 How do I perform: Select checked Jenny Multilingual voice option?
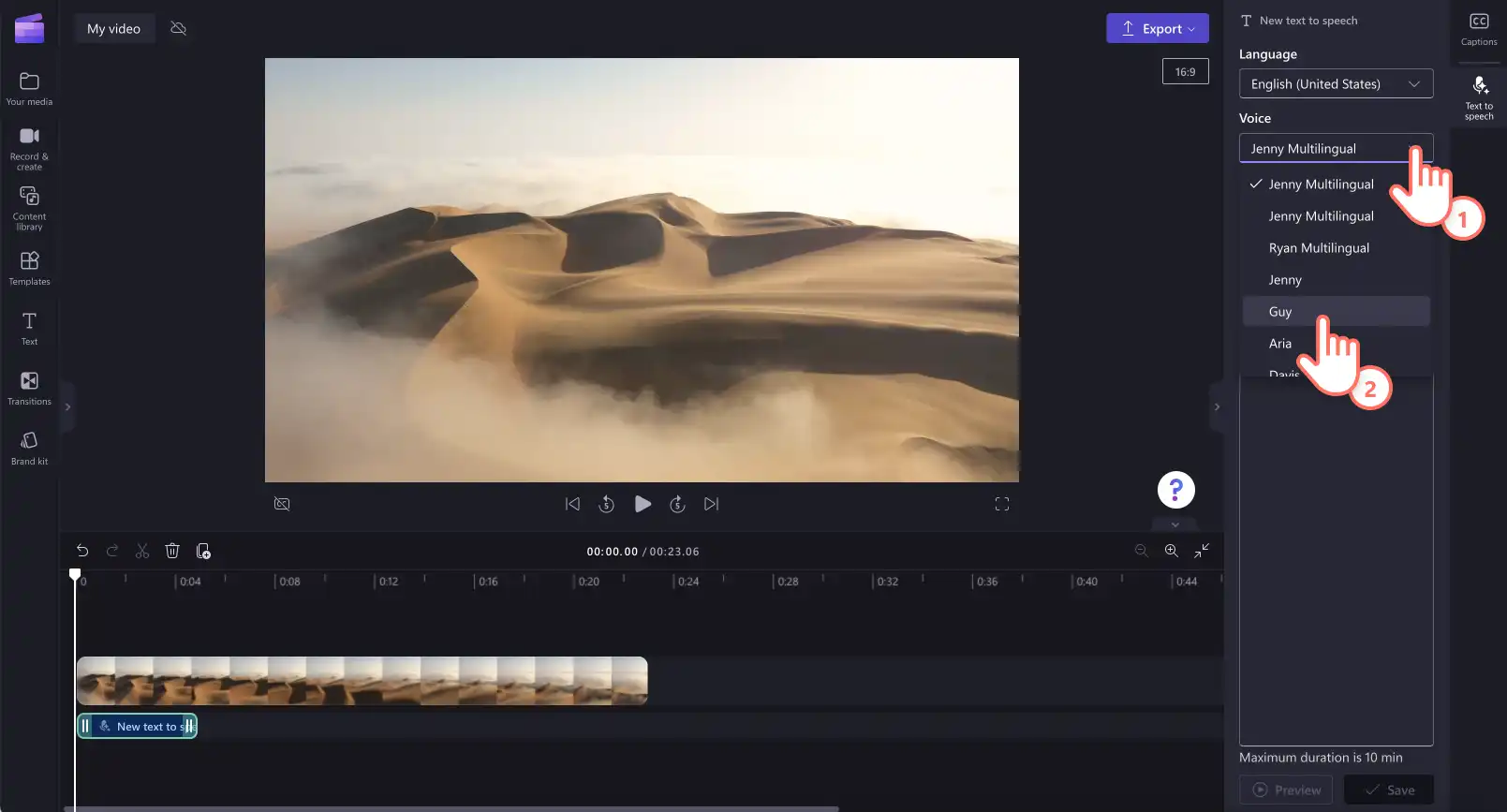(1336, 184)
